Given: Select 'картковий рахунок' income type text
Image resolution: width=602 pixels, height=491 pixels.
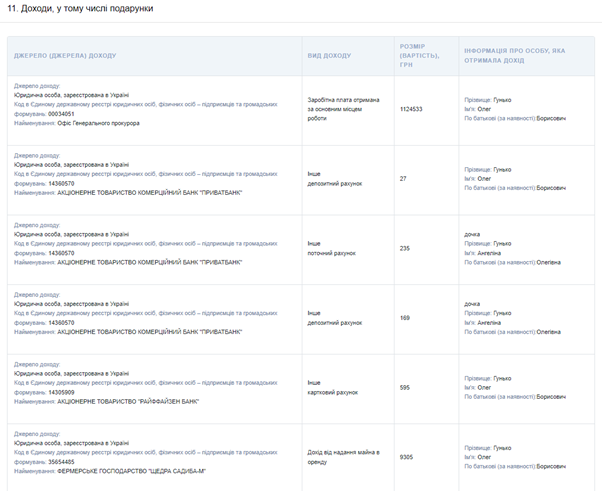Looking at the screenshot, I should tap(332, 393).
